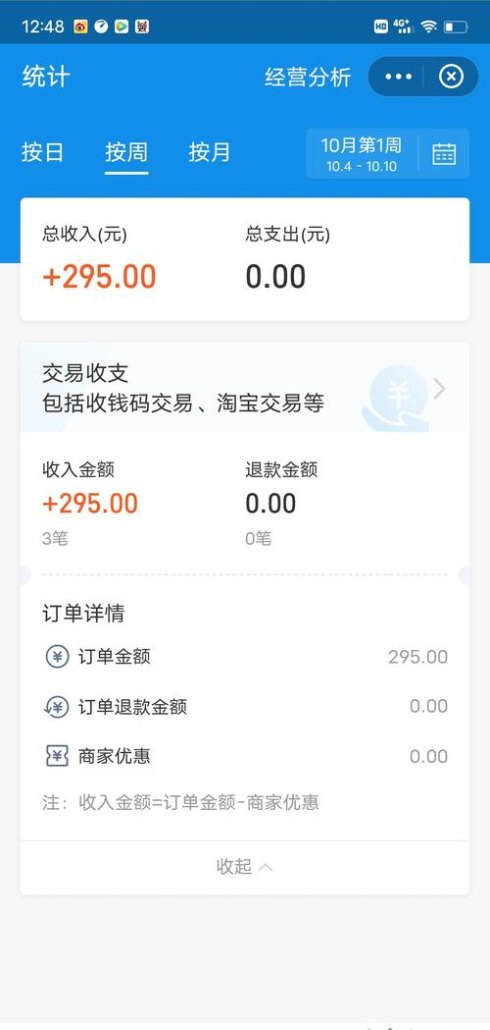This screenshot has height=1030, width=490.
Task: Select the 按周 tab
Action: pyautogui.click(x=126, y=152)
